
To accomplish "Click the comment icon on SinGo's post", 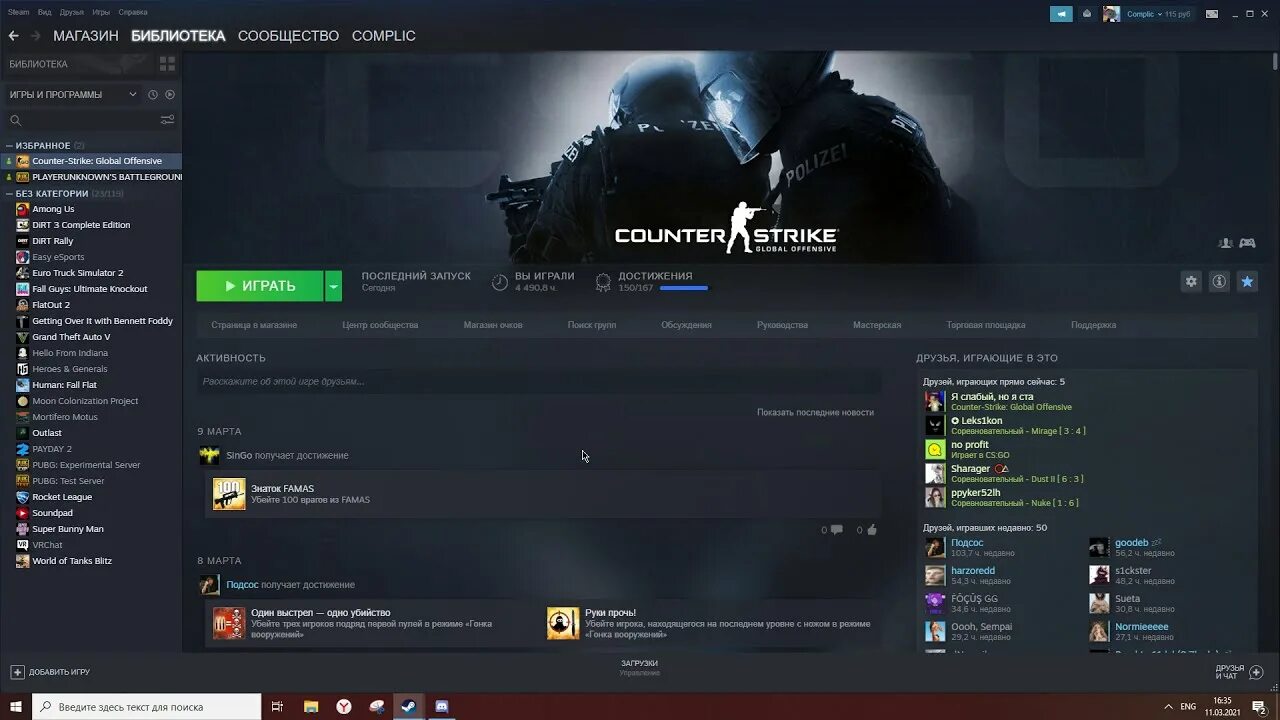I will point(836,530).
